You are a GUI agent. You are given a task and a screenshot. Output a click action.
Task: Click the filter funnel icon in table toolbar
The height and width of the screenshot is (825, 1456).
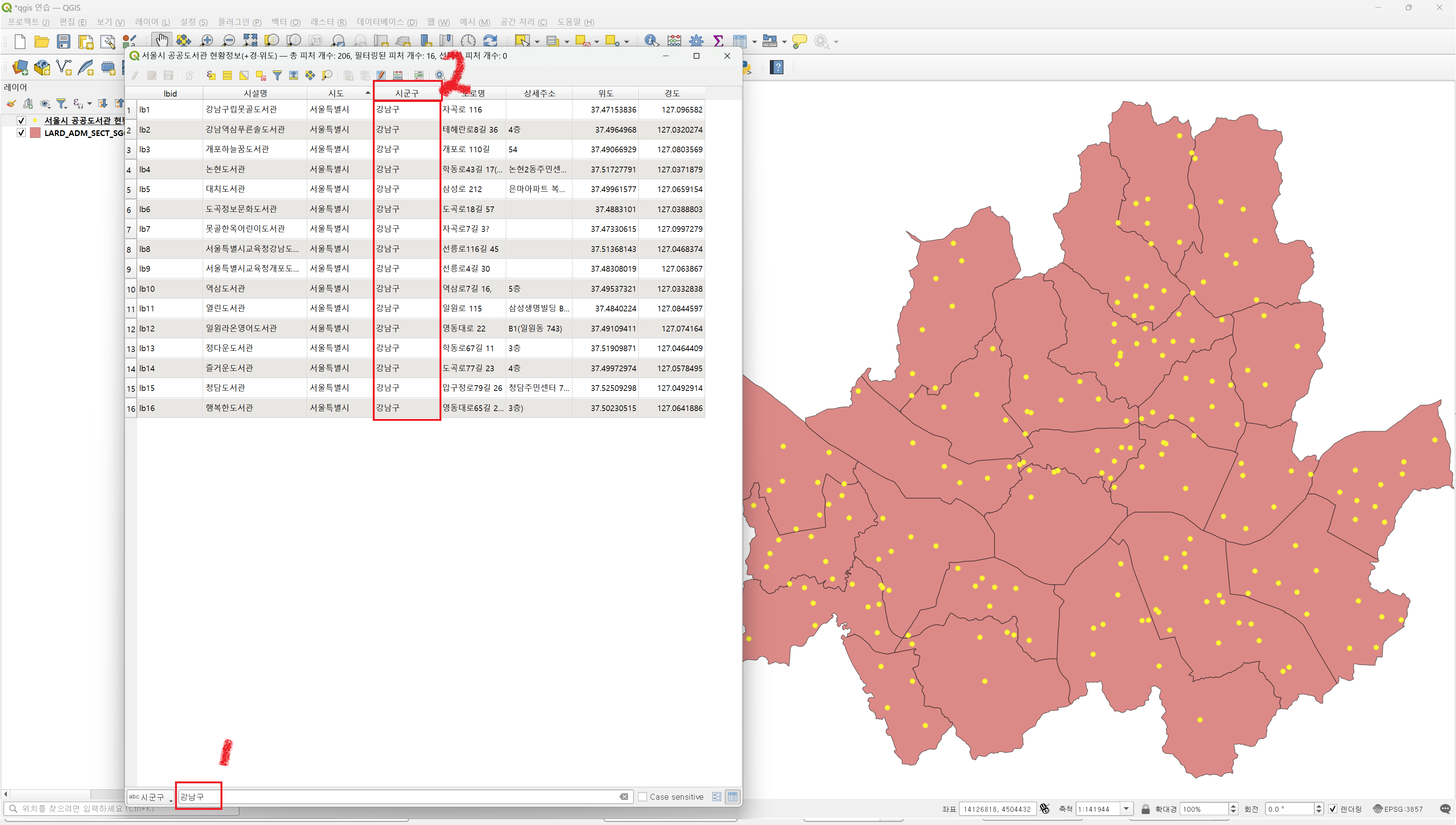pyautogui.click(x=277, y=75)
